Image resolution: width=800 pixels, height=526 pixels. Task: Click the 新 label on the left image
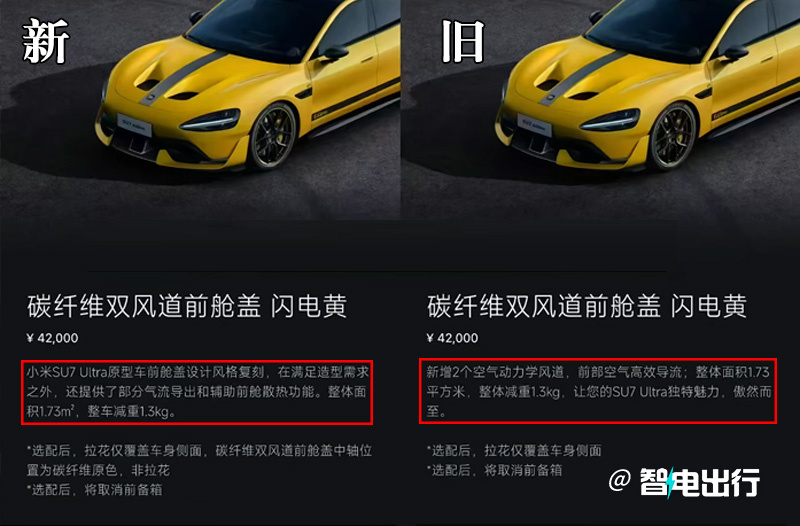point(46,41)
